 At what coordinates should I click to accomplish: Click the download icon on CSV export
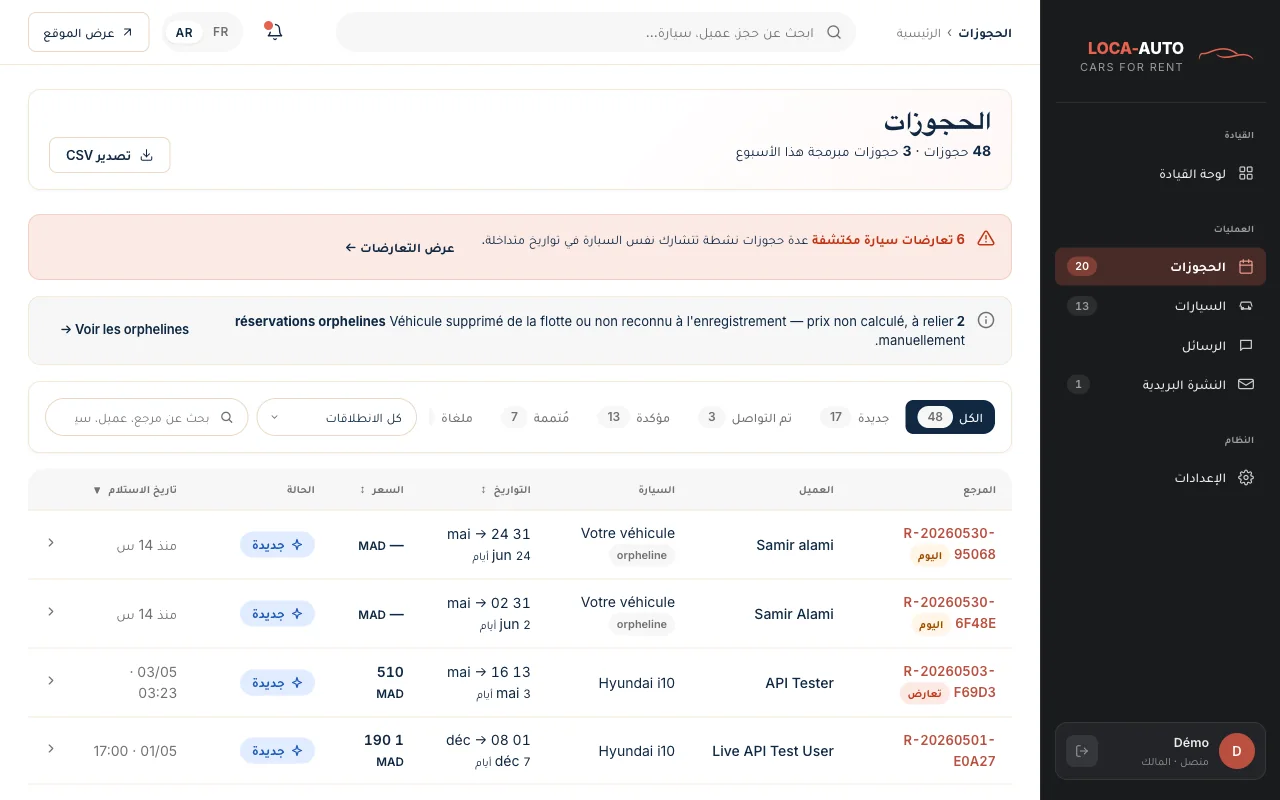pos(147,155)
